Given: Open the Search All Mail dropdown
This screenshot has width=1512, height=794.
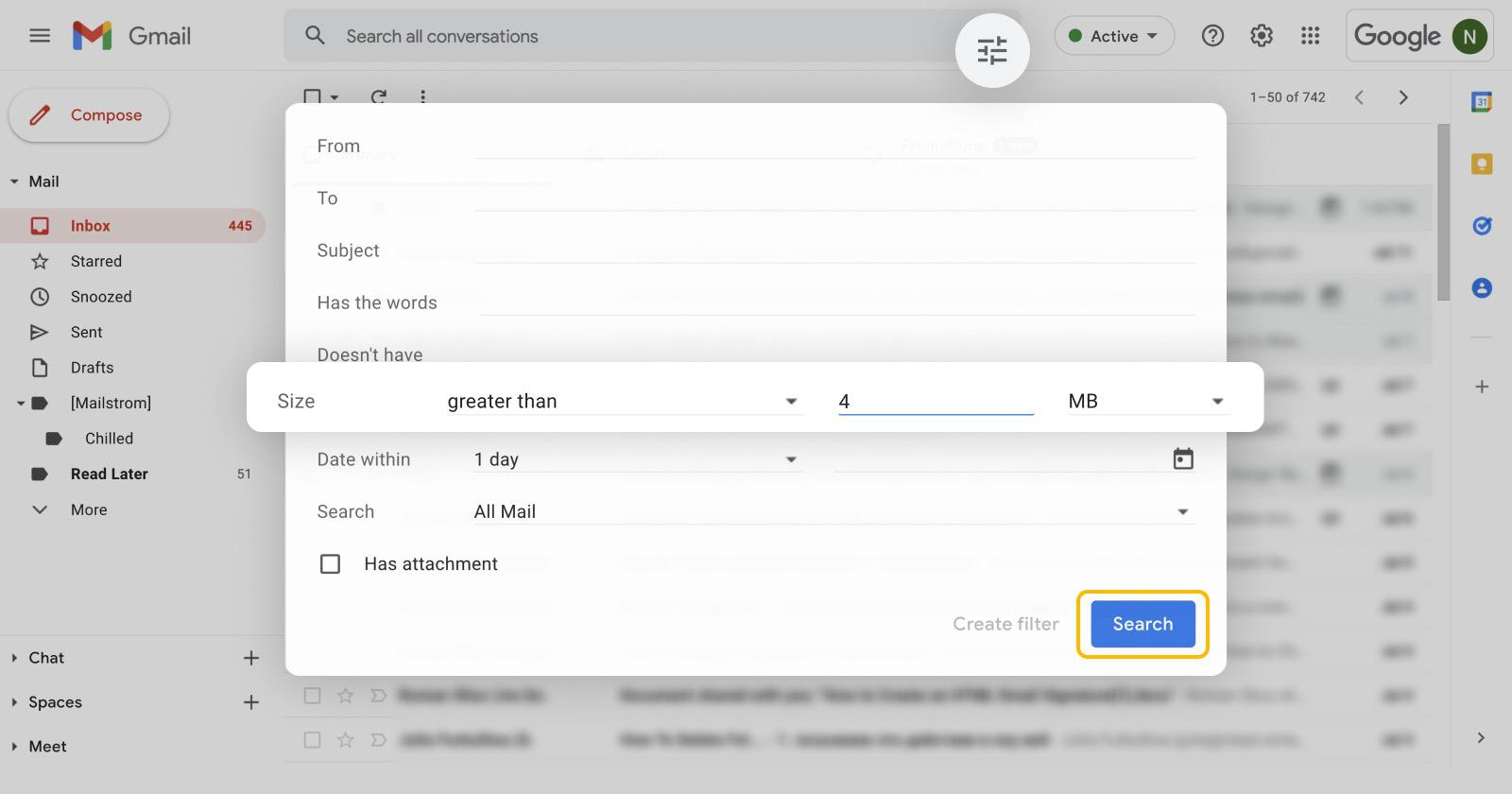Looking at the screenshot, I should pos(834,511).
